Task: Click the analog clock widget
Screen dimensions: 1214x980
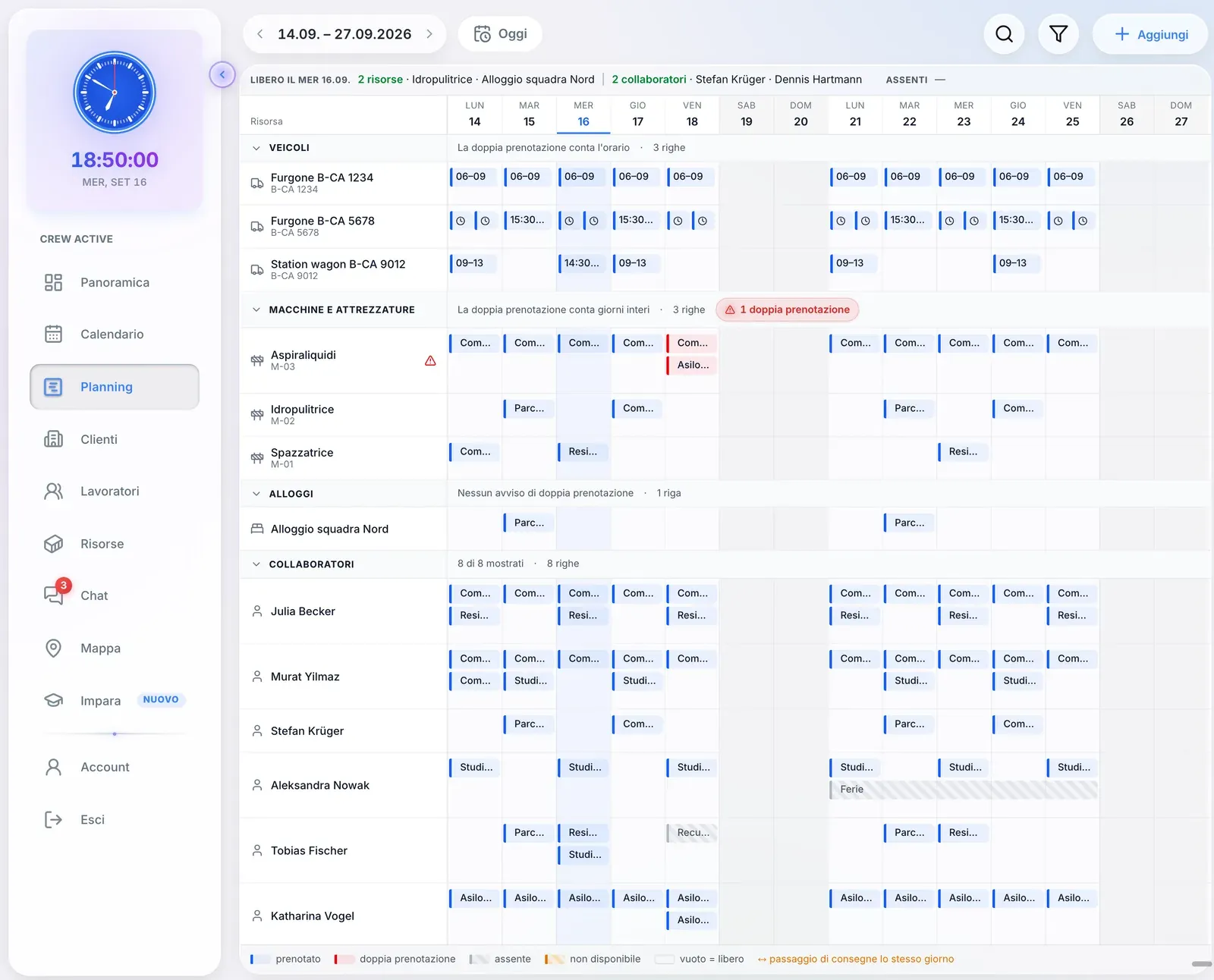Action: pos(115,93)
